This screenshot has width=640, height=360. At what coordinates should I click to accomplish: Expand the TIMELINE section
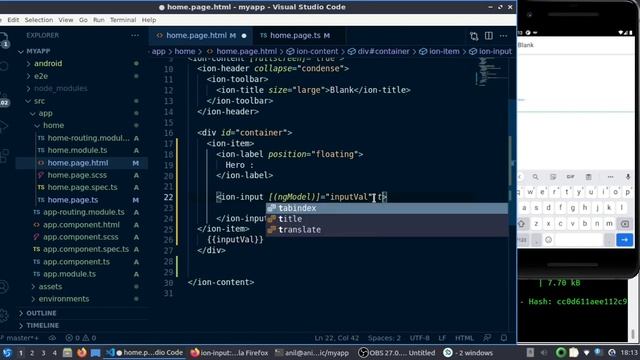[42, 325]
